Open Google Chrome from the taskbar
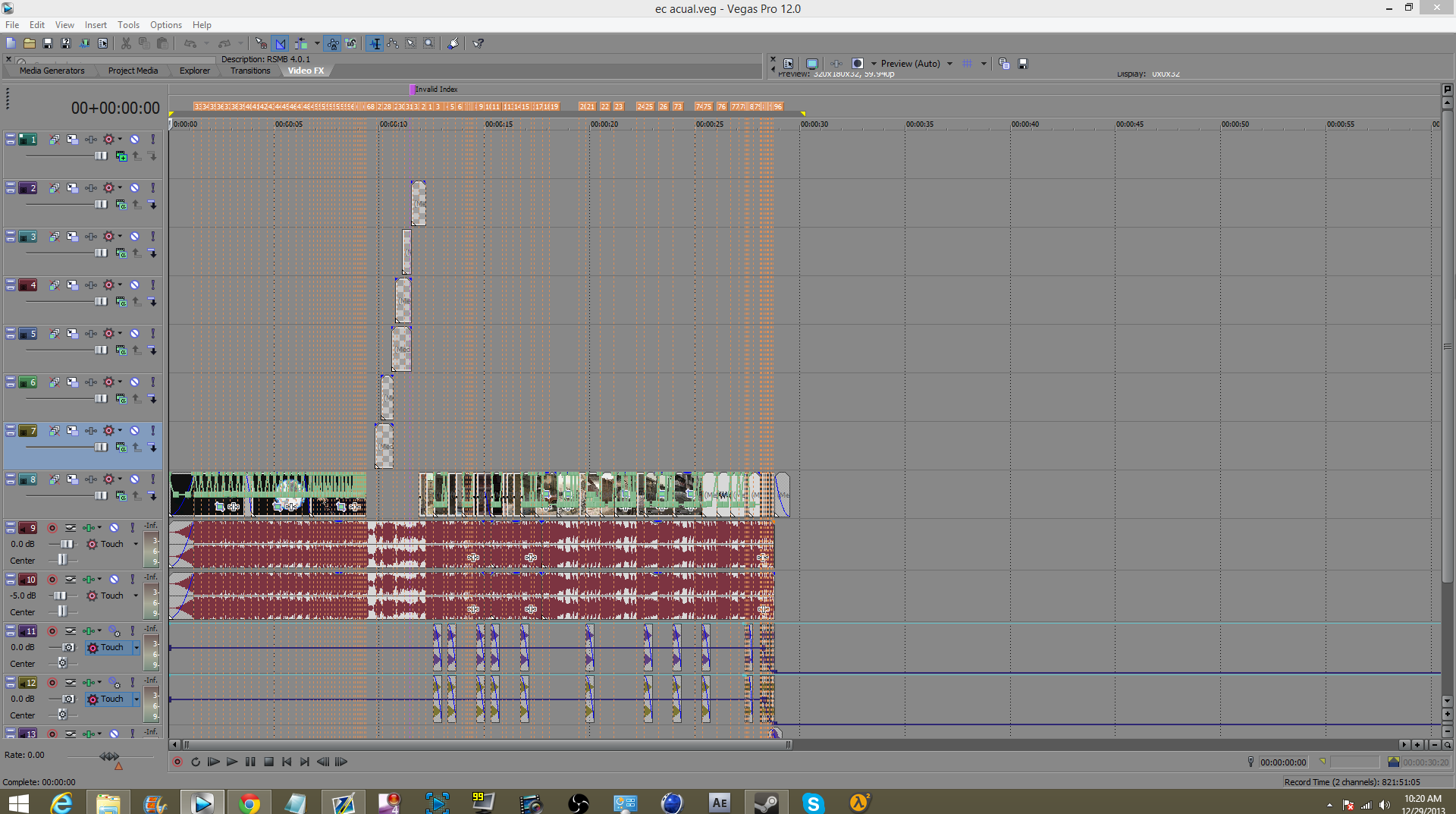This screenshot has width=1456, height=814. (249, 802)
